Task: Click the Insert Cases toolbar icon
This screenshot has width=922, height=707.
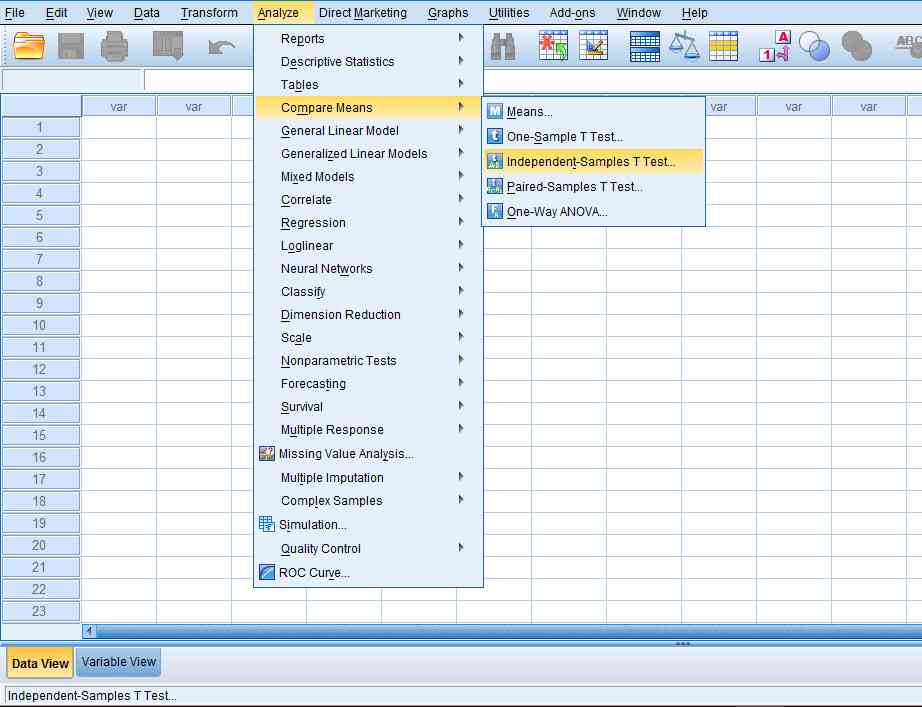Action: 553,46
